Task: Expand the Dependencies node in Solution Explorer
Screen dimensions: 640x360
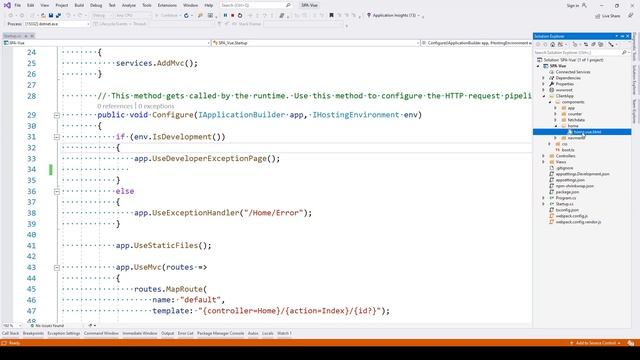Action: [543, 78]
